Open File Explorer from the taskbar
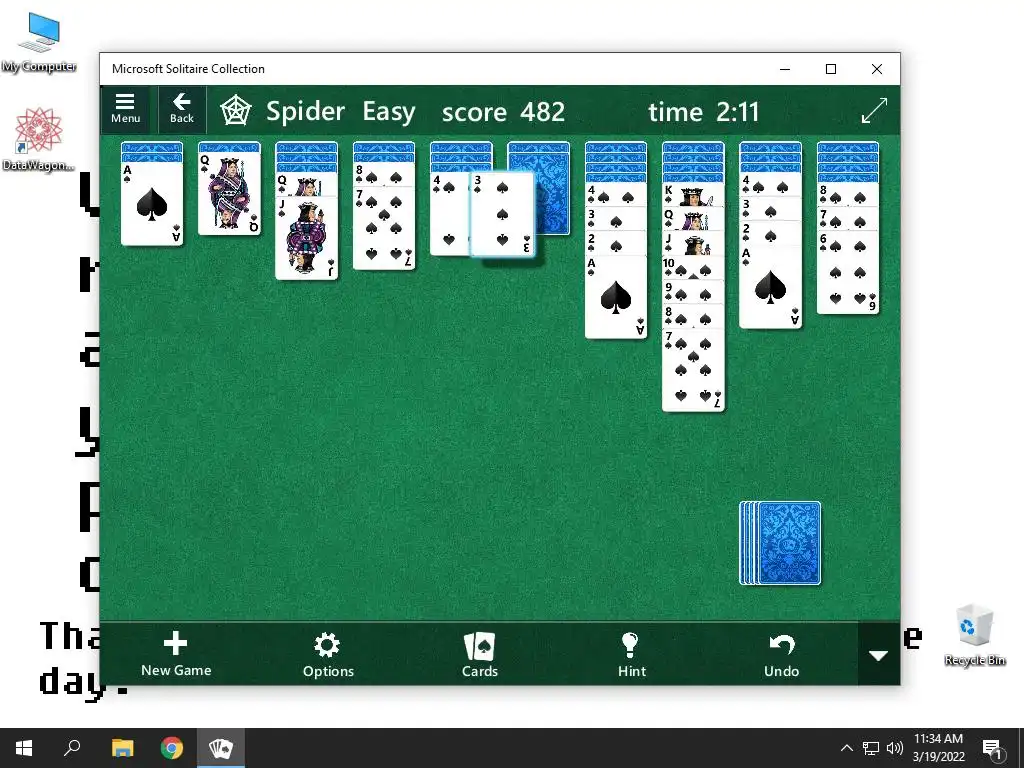 pos(122,748)
